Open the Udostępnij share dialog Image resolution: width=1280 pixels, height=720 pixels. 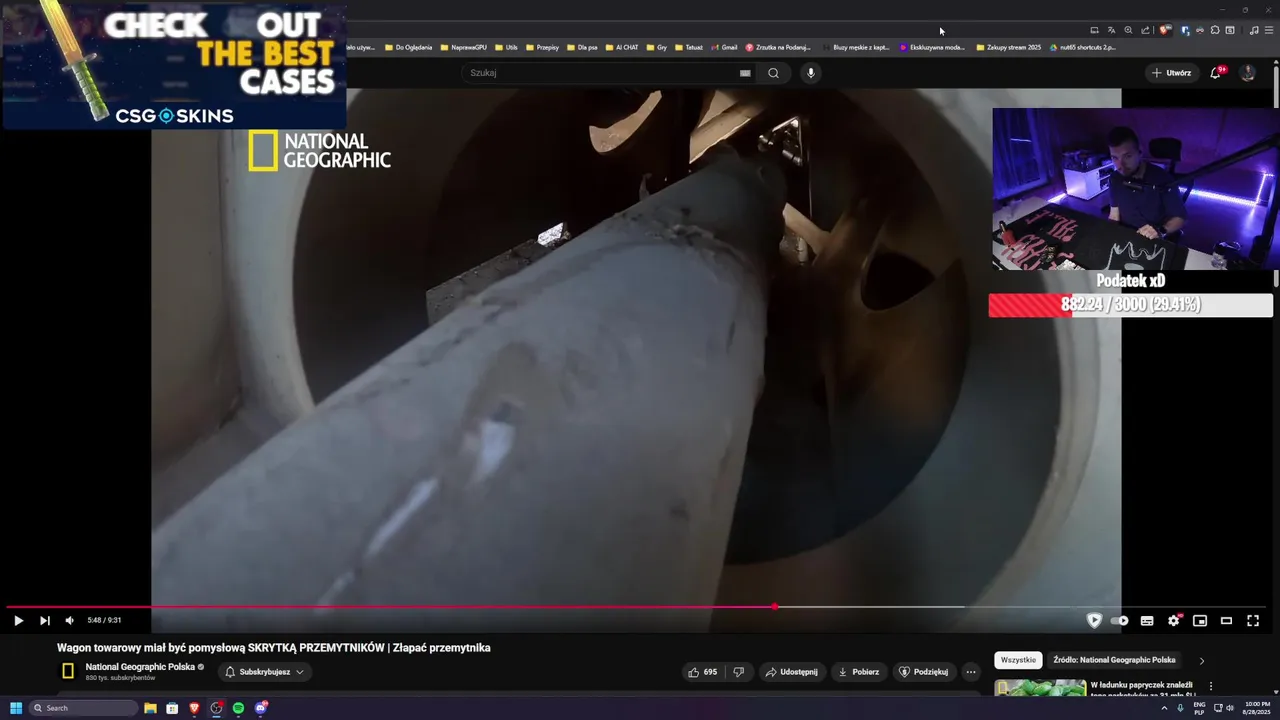click(x=791, y=672)
